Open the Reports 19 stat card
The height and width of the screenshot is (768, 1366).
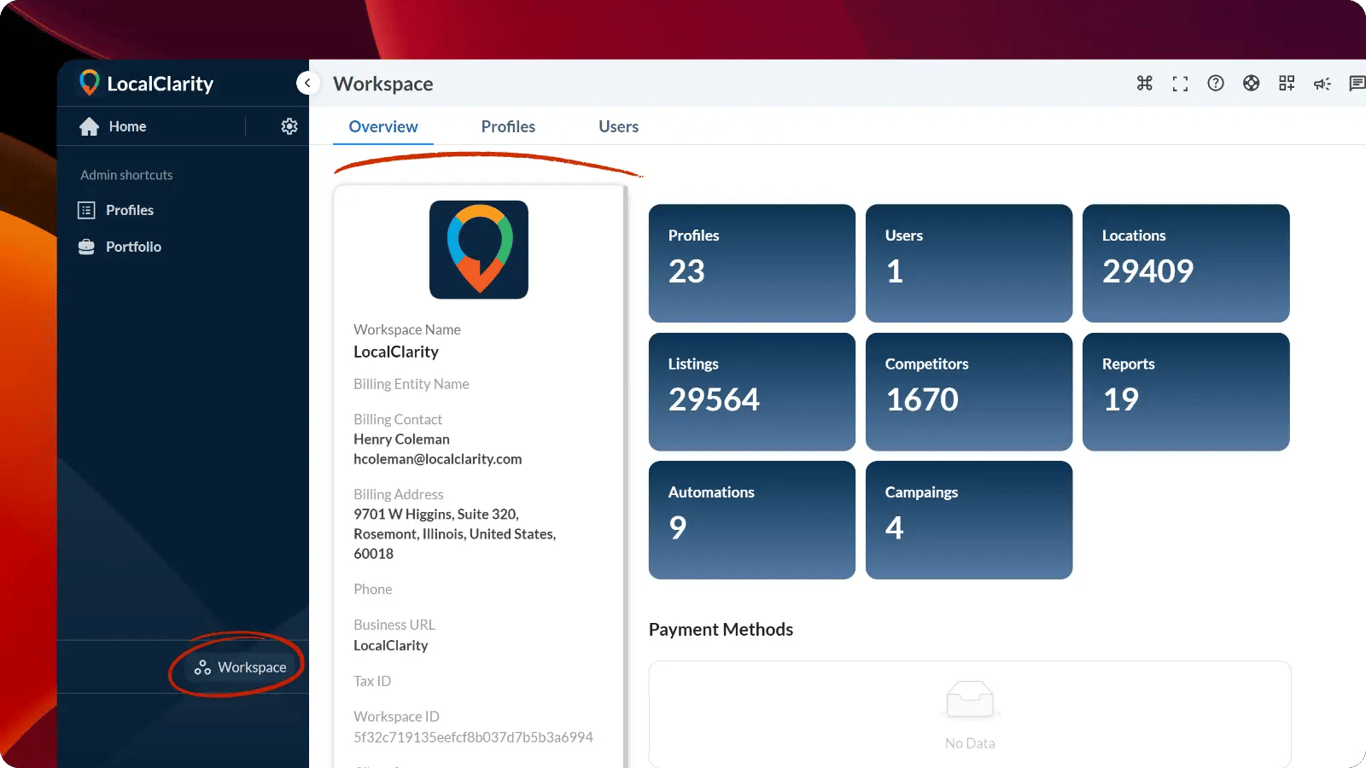tap(1186, 392)
